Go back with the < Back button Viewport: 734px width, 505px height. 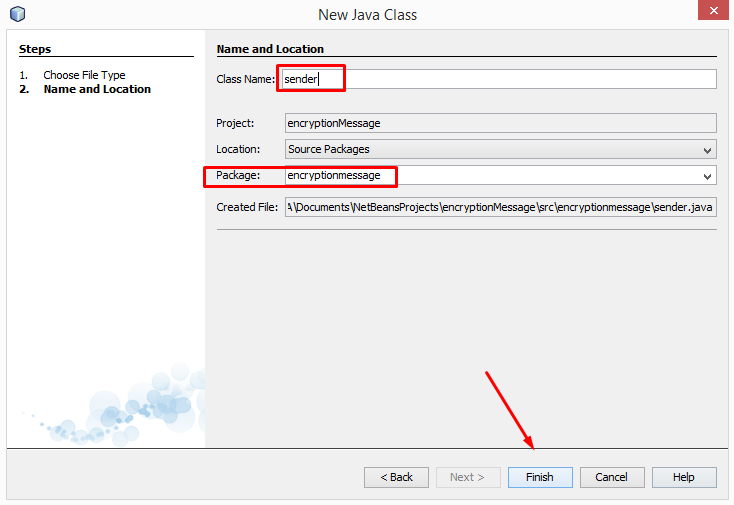coord(396,477)
